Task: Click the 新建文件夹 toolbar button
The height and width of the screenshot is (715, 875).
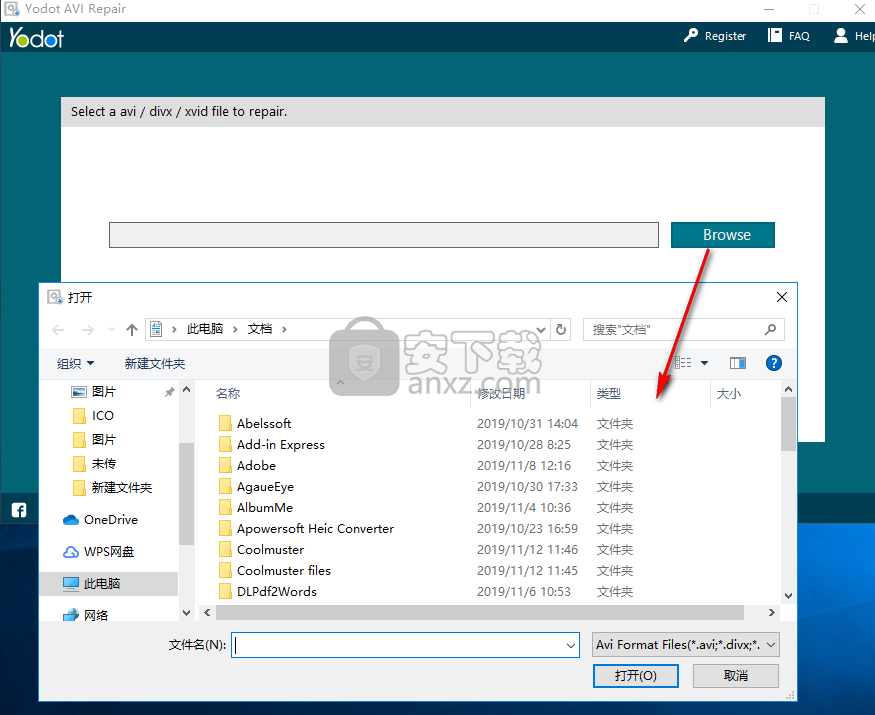Action: coord(155,363)
